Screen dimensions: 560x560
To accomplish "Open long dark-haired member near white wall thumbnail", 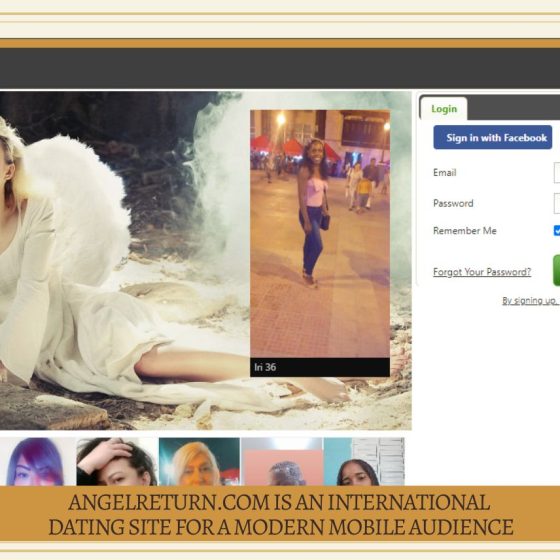I will (364, 461).
